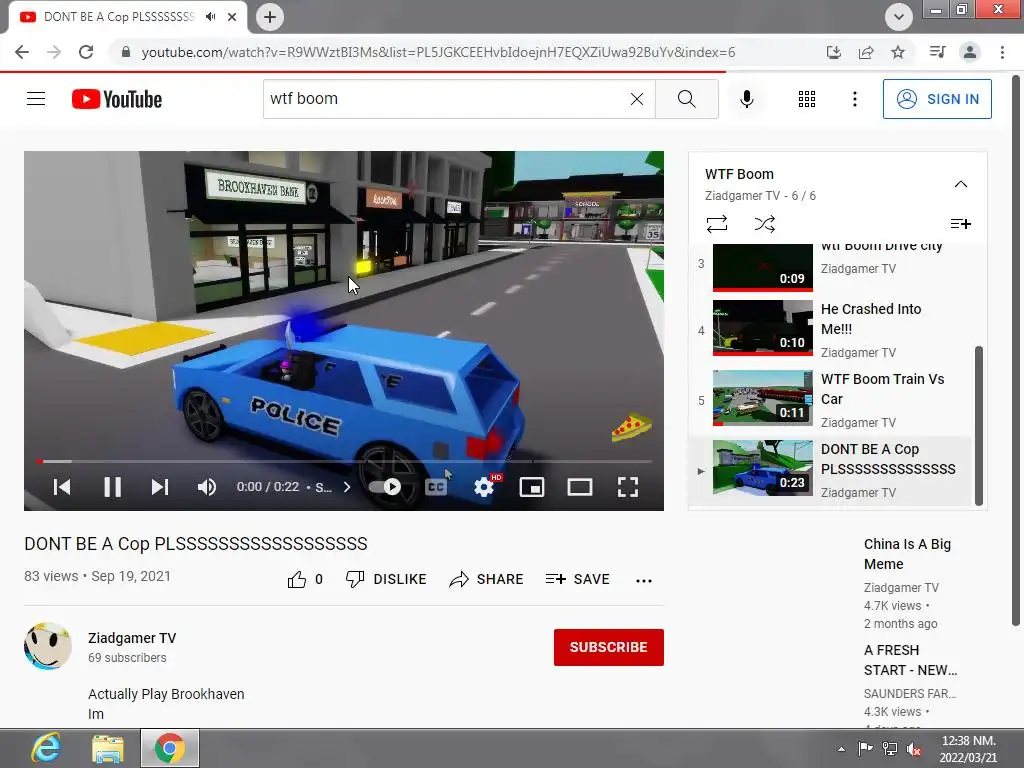The height and width of the screenshot is (768, 1024).
Task: Open File Explorer from the taskbar
Action: [108, 748]
